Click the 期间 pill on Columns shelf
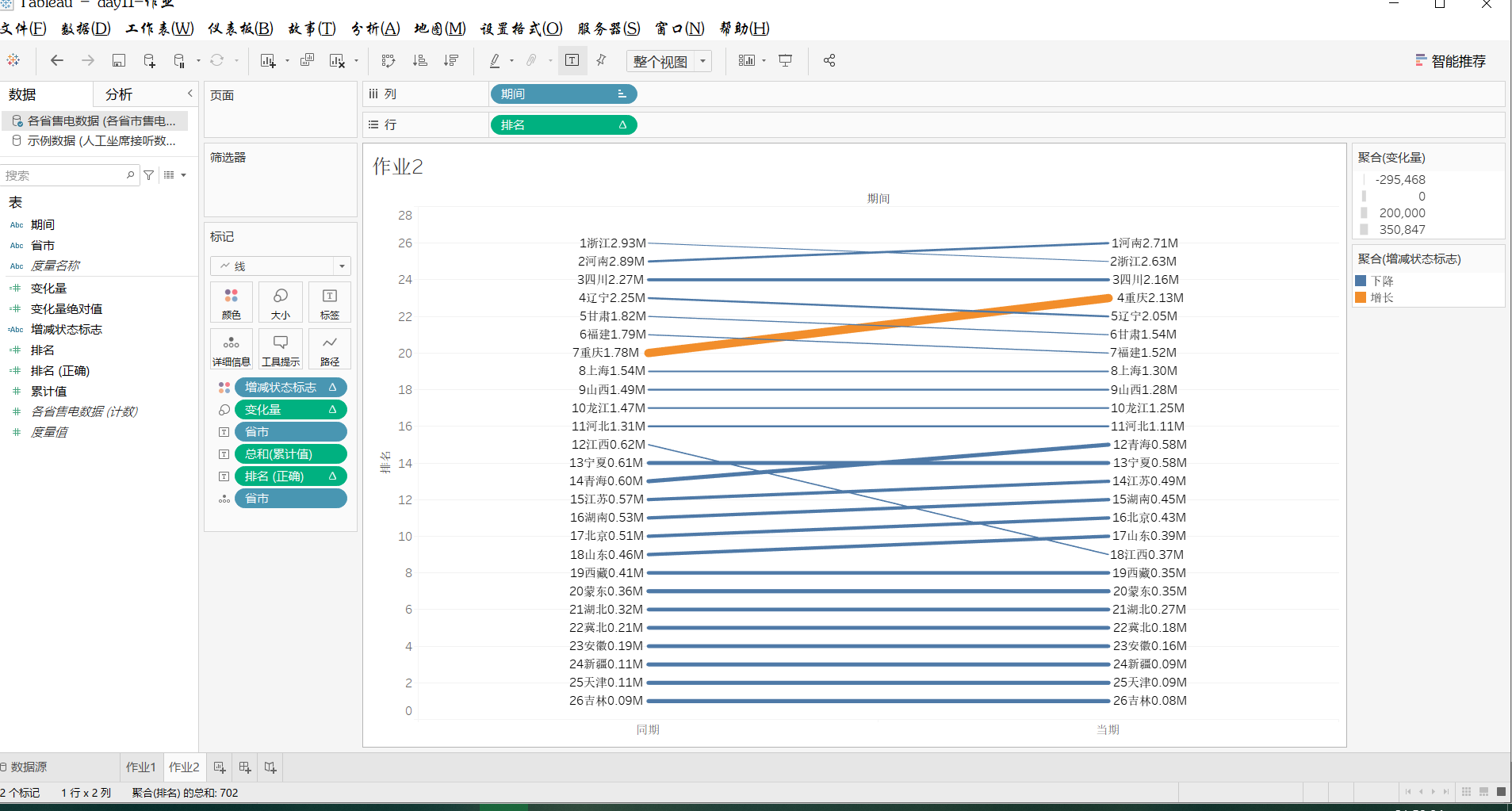Viewport: 1512px width, 811px height. 564,94
